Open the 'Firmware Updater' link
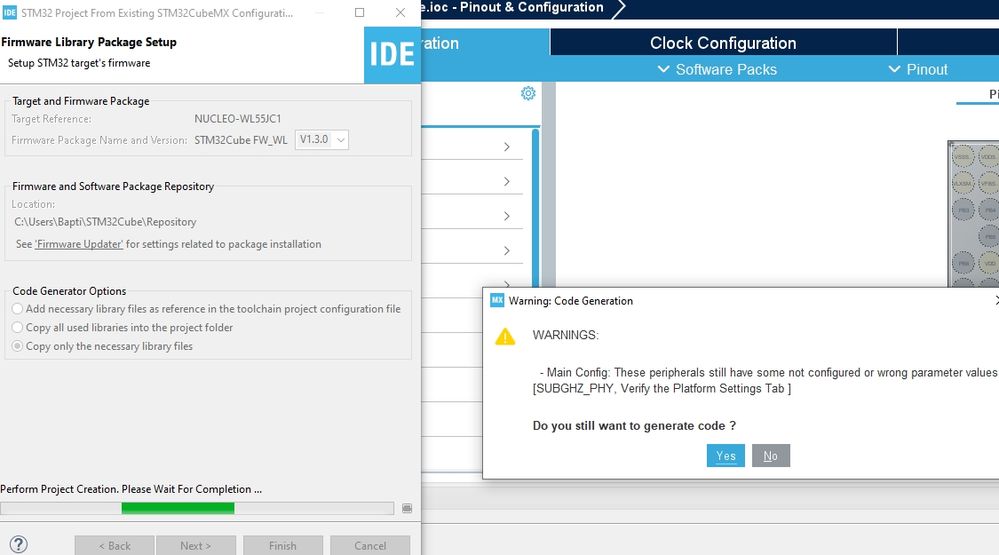Image resolution: width=999 pixels, height=555 pixels. 79,244
